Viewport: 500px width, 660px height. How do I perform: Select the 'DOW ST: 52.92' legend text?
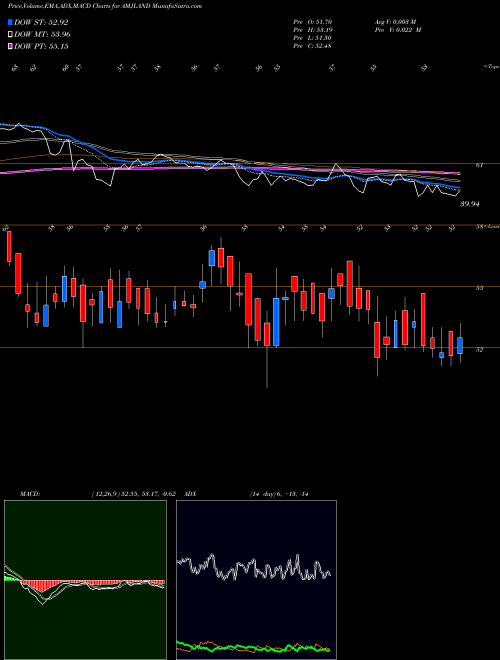(x=41, y=22)
